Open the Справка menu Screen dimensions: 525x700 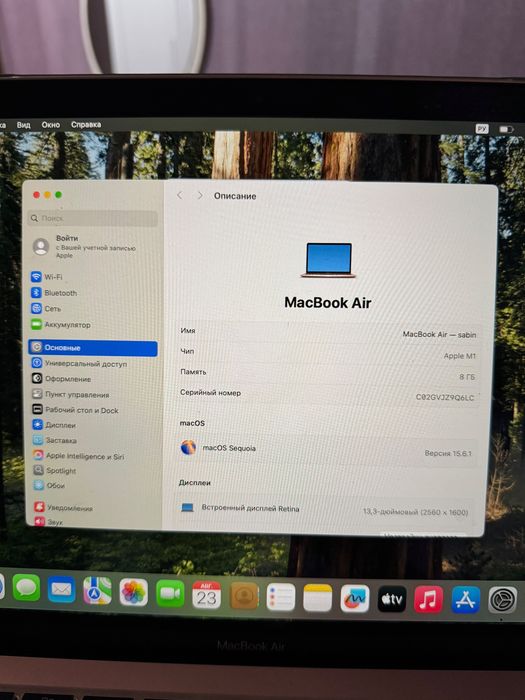pyautogui.click(x=86, y=125)
